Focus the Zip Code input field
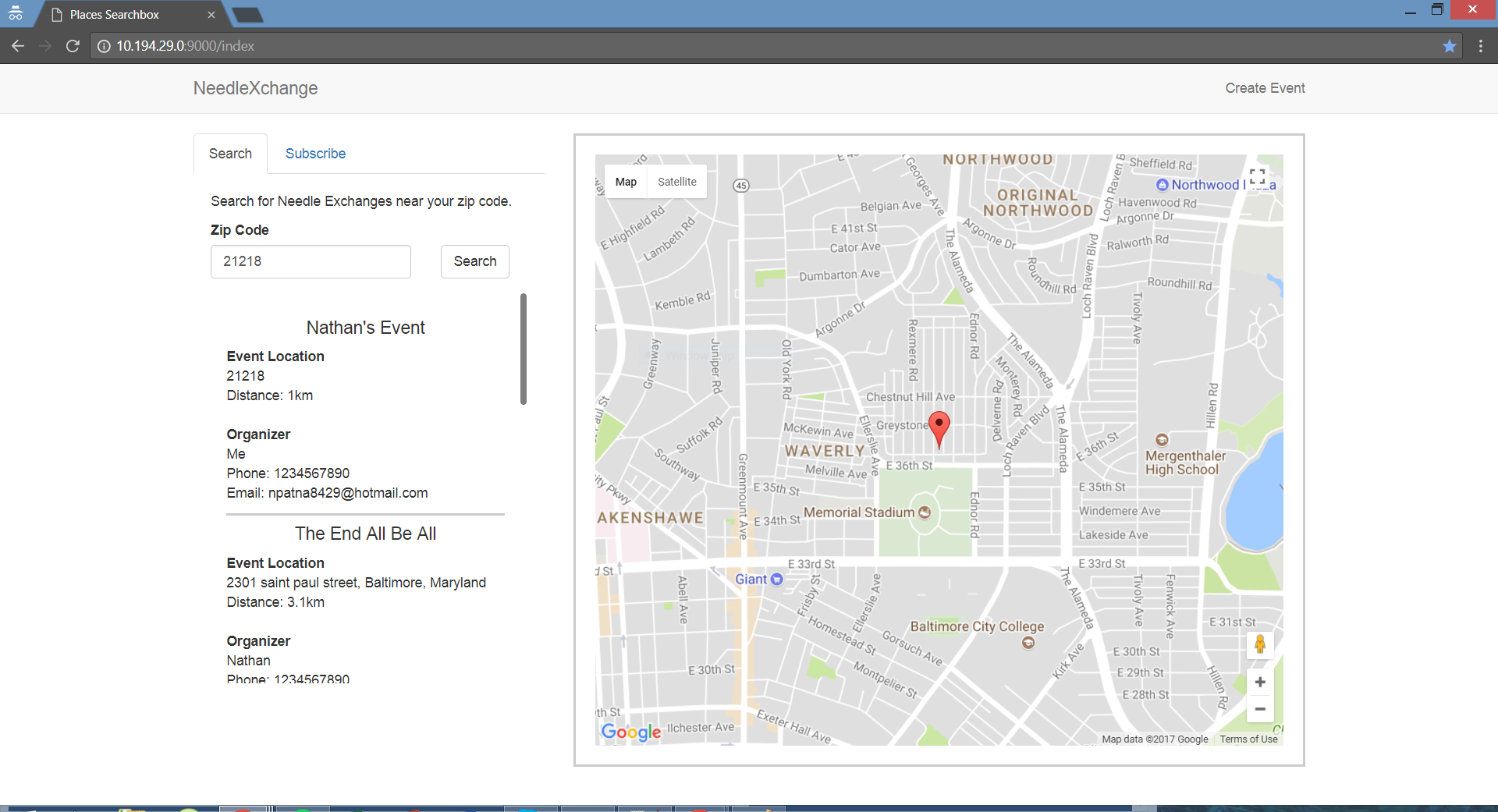The image size is (1498, 812). coord(311,261)
